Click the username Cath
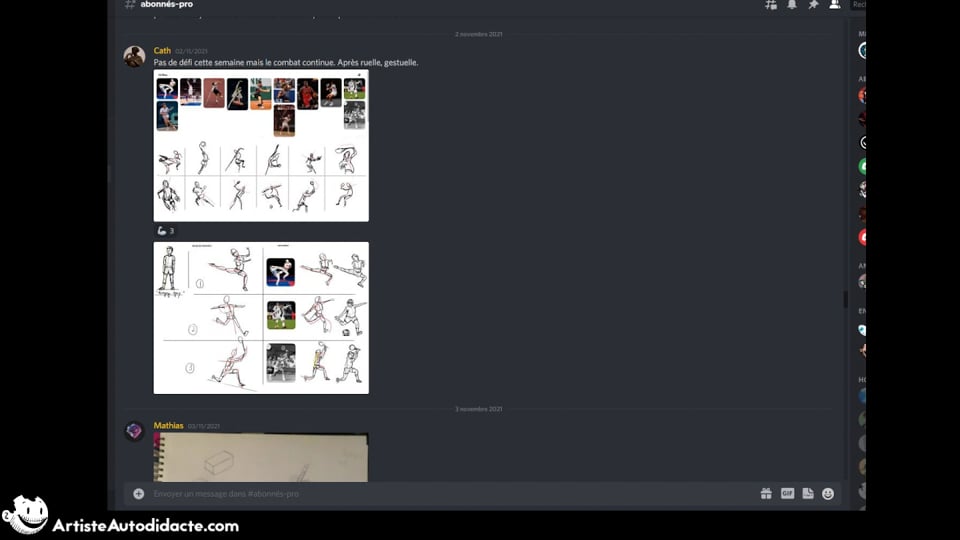Viewport: 960px width, 540px height. coord(162,51)
